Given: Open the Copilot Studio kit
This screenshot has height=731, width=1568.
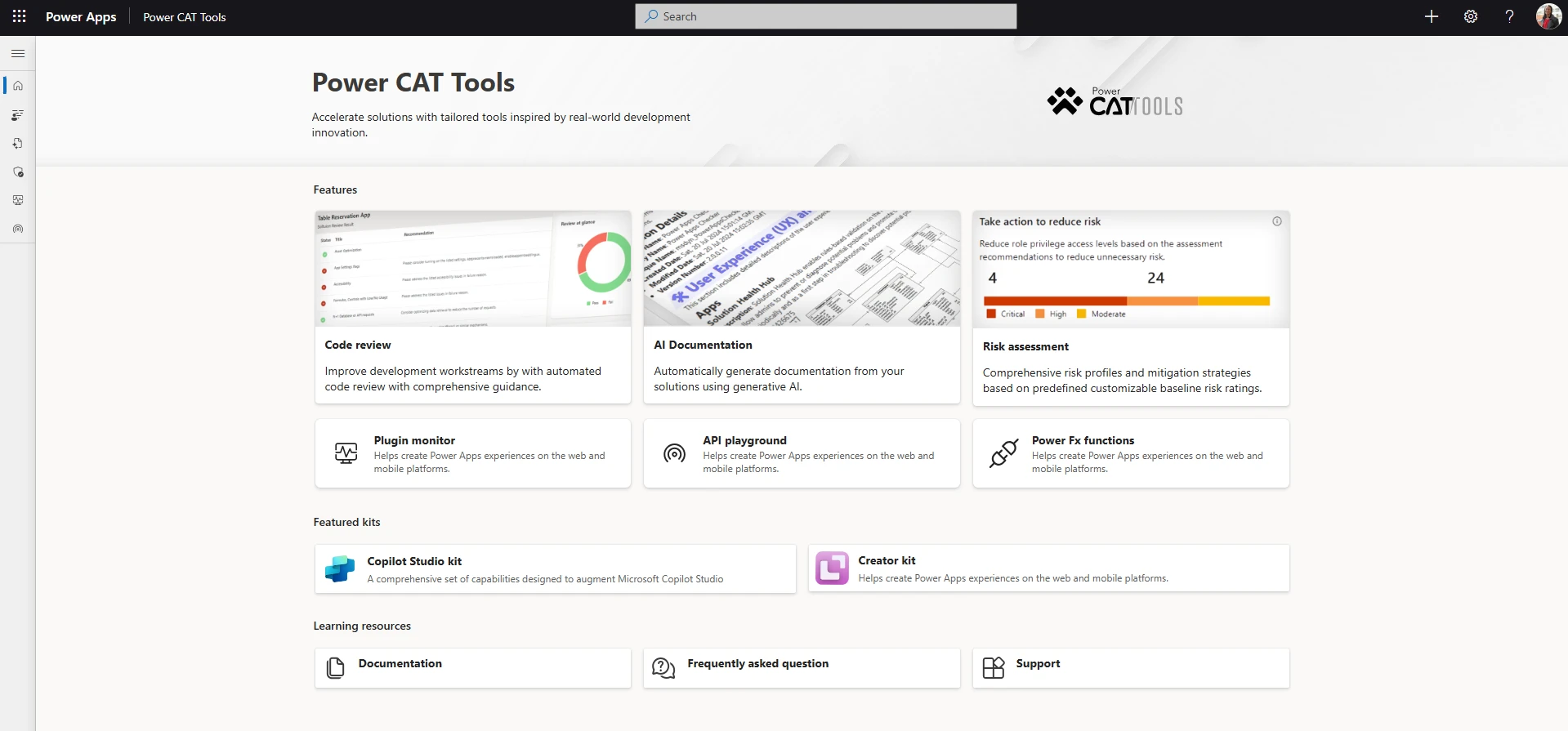Looking at the screenshot, I should click(x=555, y=569).
